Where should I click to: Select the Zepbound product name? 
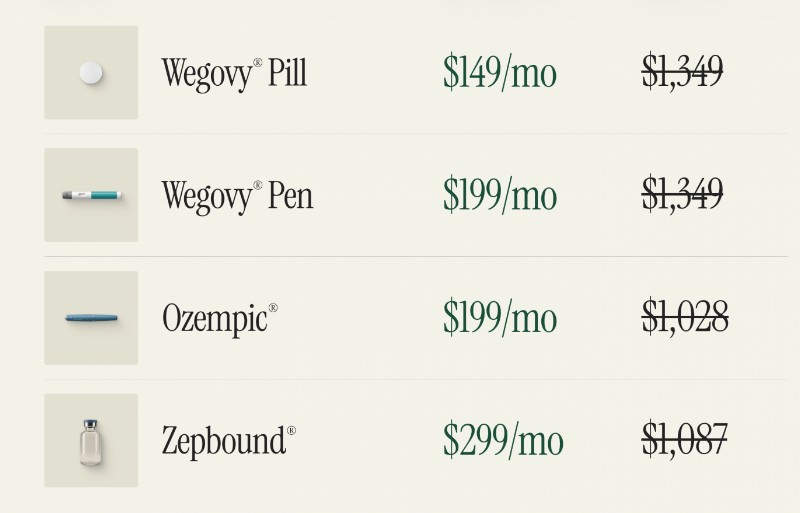tap(223, 440)
